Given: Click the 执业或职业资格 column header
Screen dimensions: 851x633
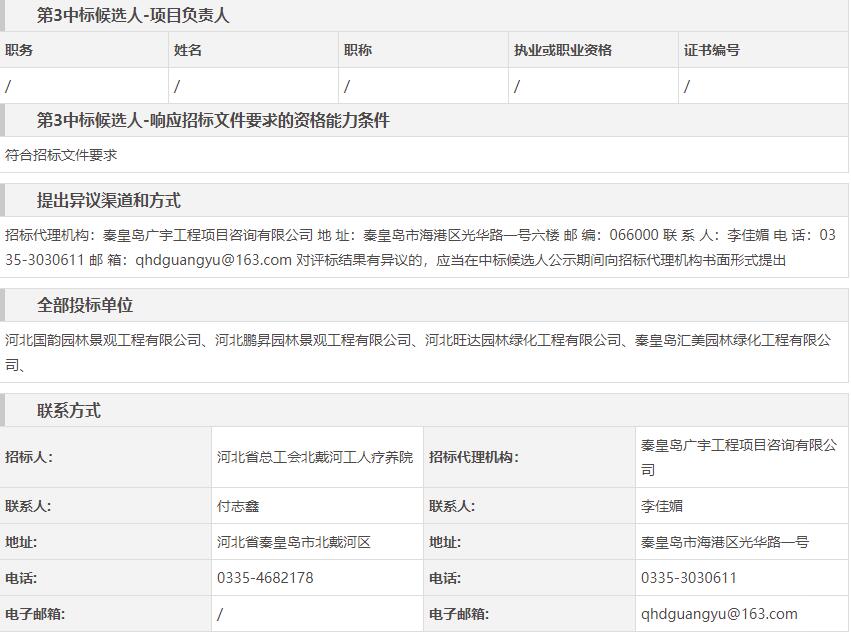Looking at the screenshot, I should (x=562, y=50).
